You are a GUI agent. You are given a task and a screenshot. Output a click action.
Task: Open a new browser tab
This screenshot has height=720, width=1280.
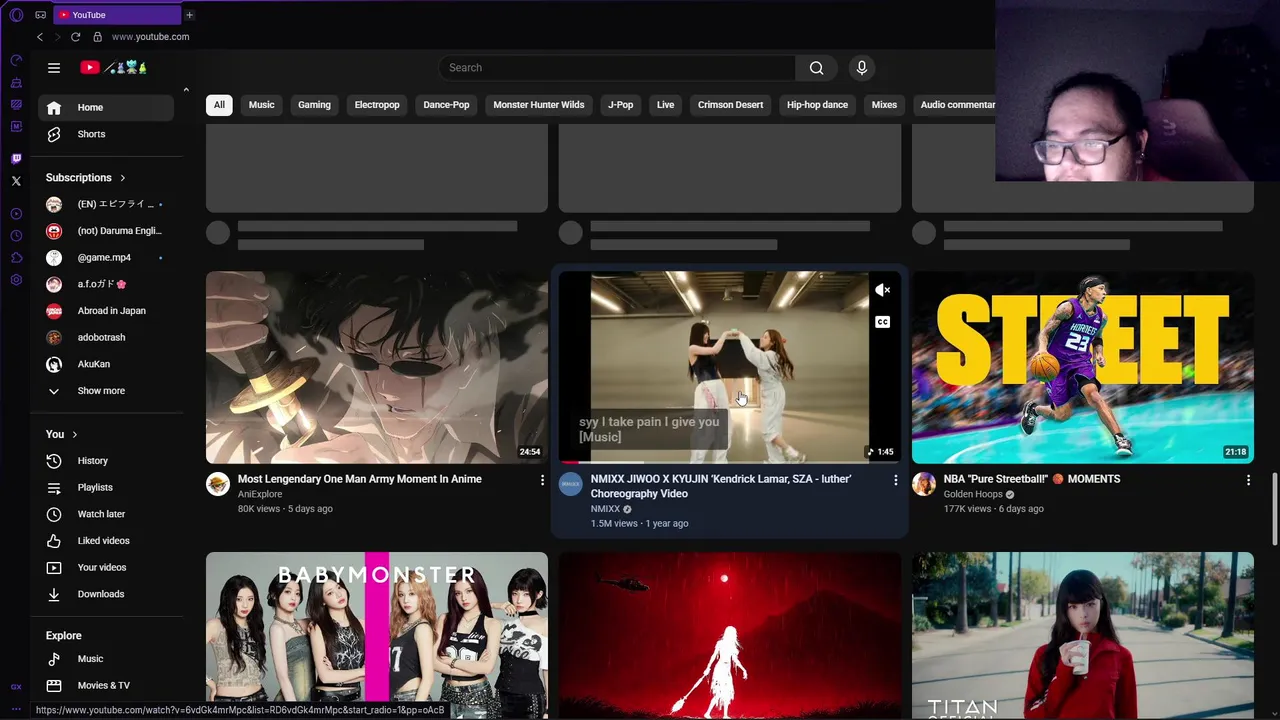click(x=189, y=15)
